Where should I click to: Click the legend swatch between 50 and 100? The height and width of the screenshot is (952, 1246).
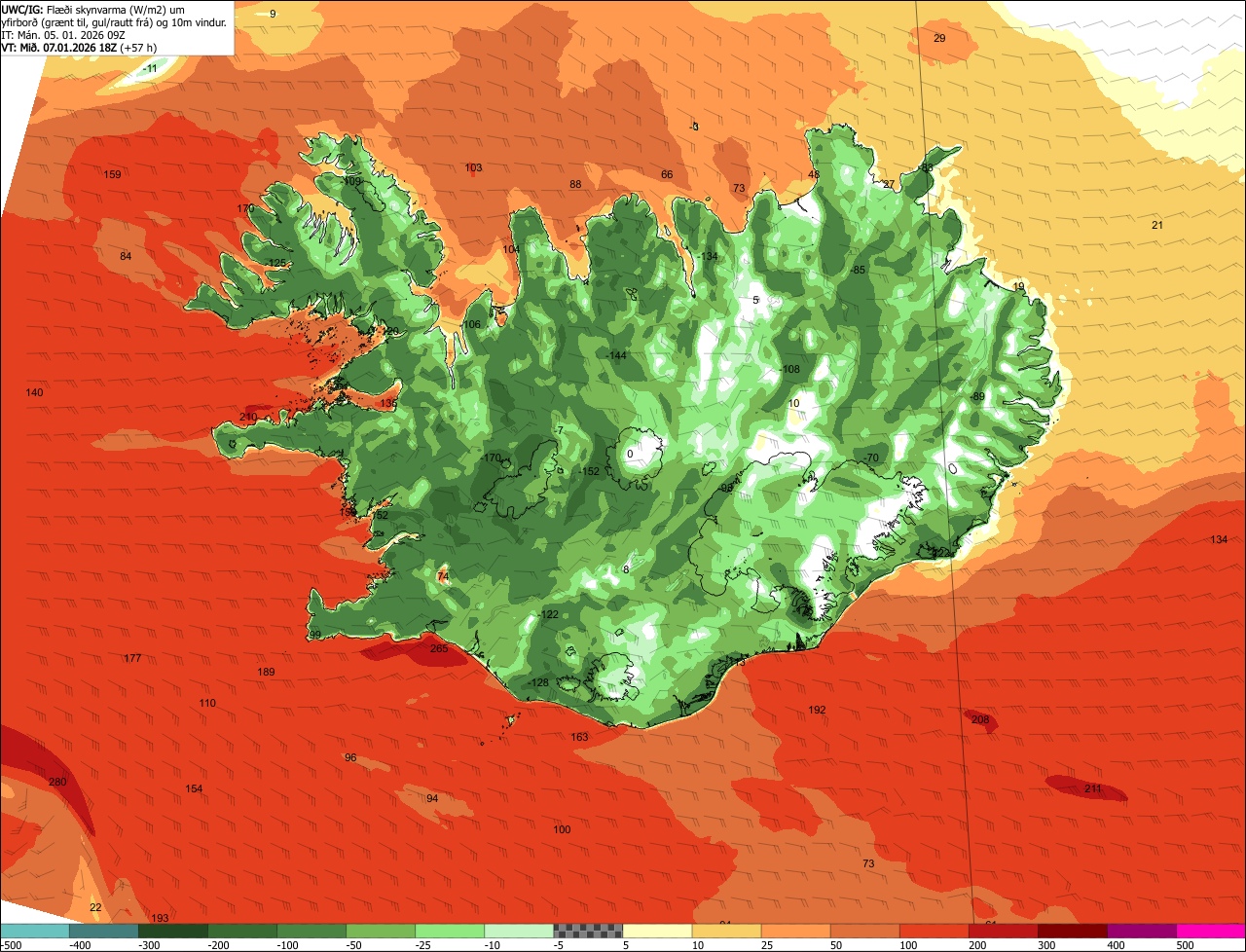pos(865,931)
